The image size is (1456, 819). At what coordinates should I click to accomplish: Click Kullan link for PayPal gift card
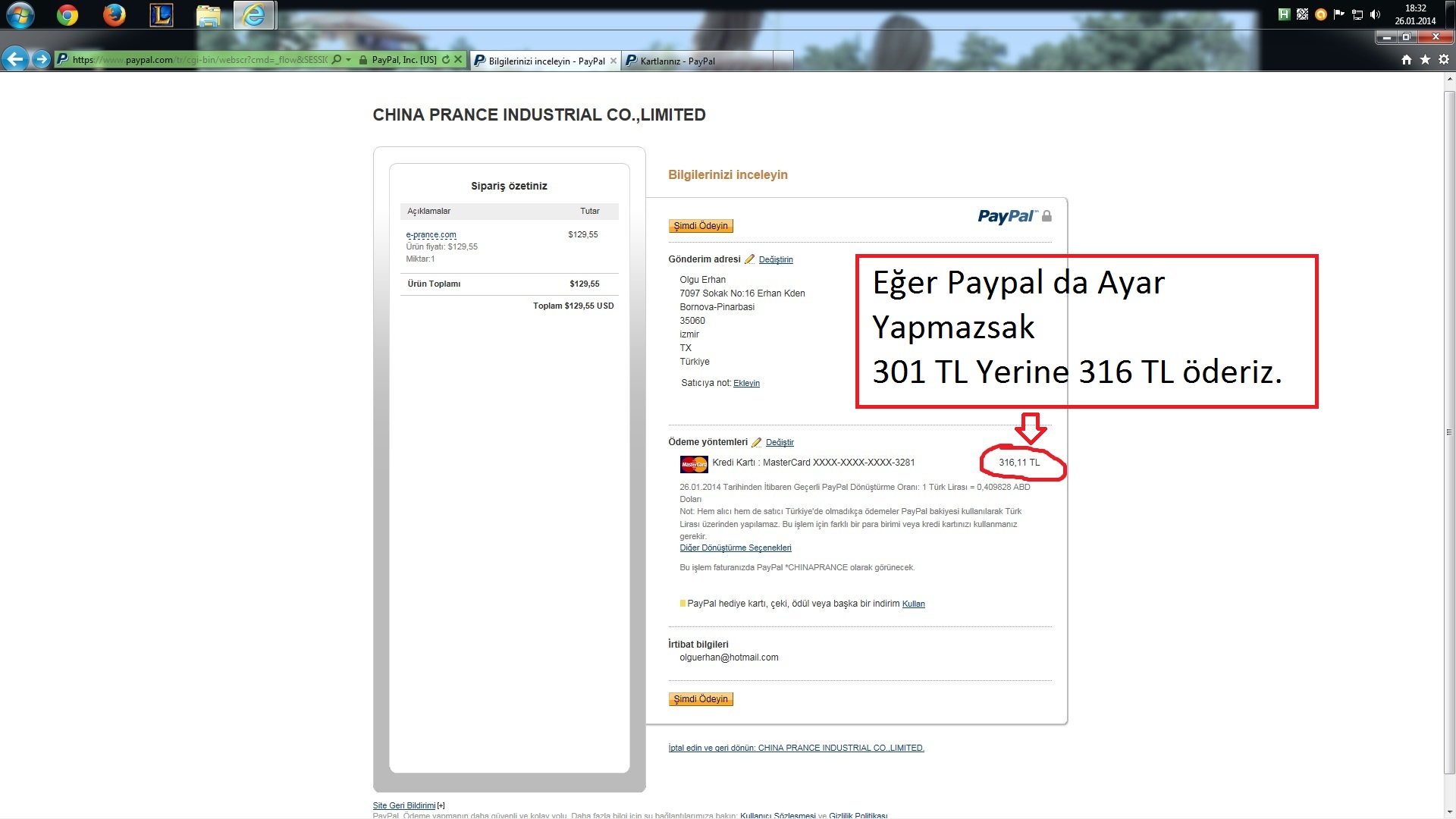pyautogui.click(x=913, y=604)
